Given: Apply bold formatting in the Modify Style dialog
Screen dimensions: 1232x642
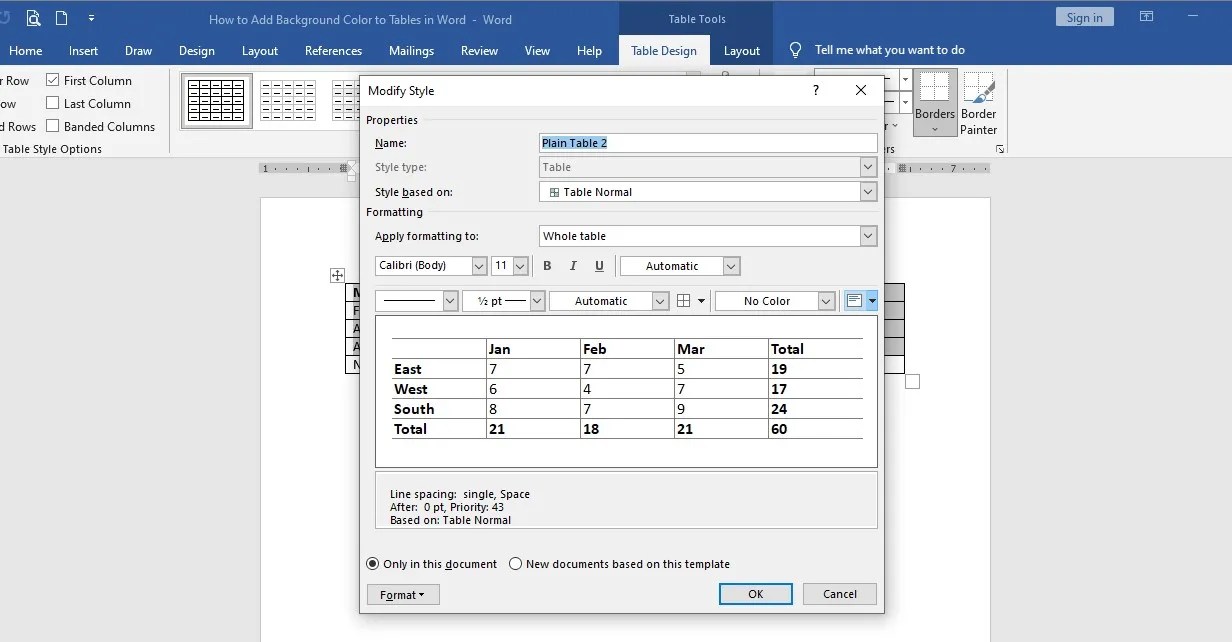Looking at the screenshot, I should pos(547,265).
